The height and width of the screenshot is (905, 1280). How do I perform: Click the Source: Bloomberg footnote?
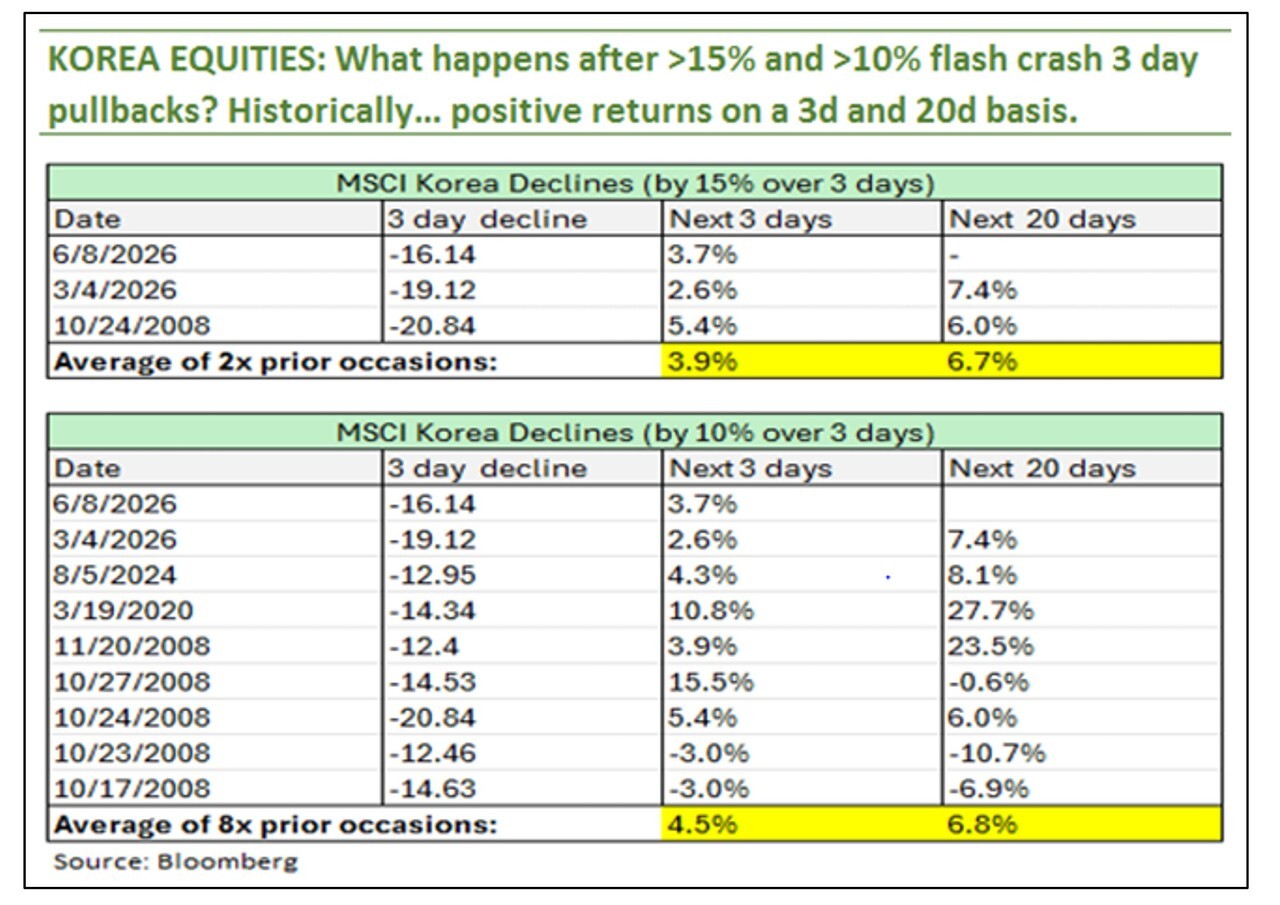176,861
